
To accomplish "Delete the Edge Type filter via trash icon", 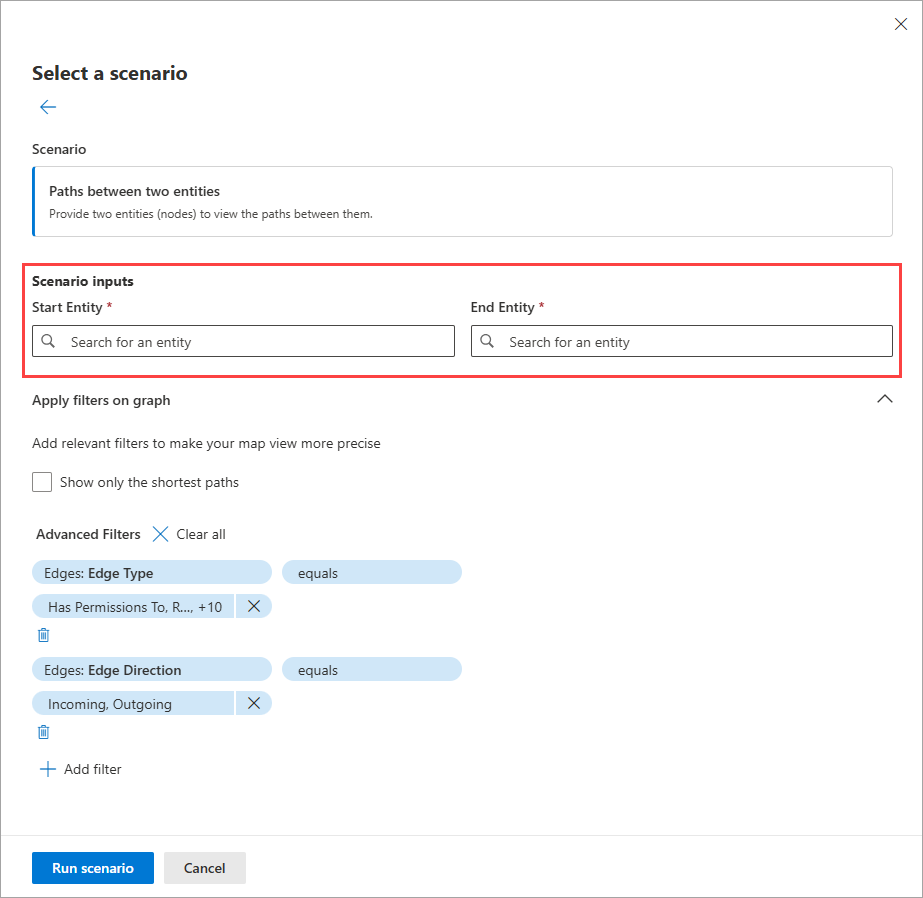I will (x=44, y=635).
